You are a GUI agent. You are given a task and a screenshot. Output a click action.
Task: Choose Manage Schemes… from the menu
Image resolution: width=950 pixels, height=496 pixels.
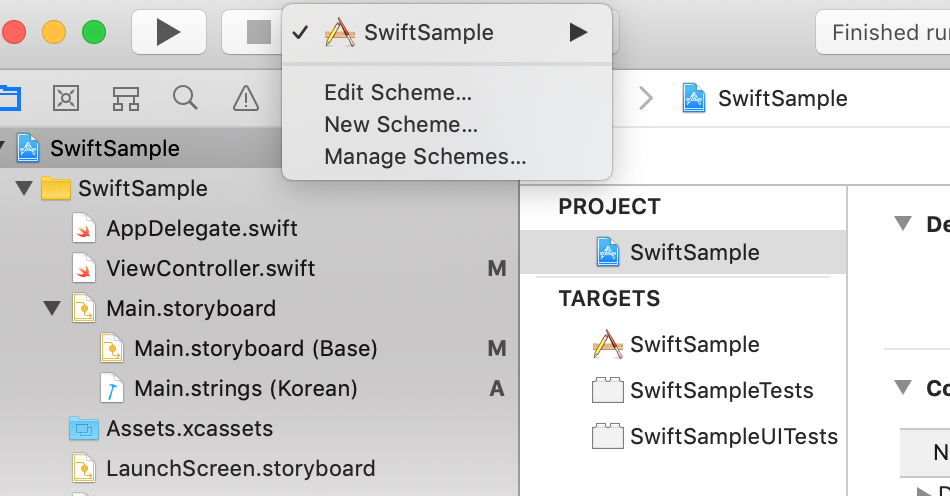tap(425, 157)
